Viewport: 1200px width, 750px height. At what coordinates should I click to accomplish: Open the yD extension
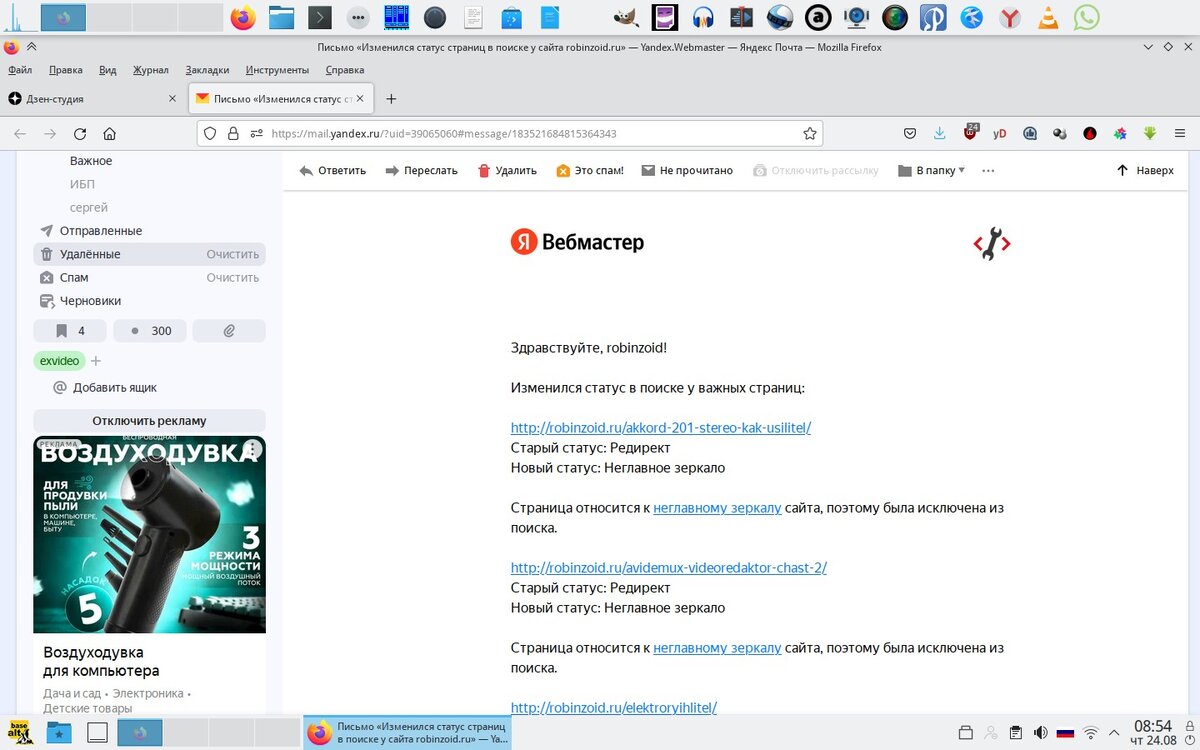pos(999,133)
